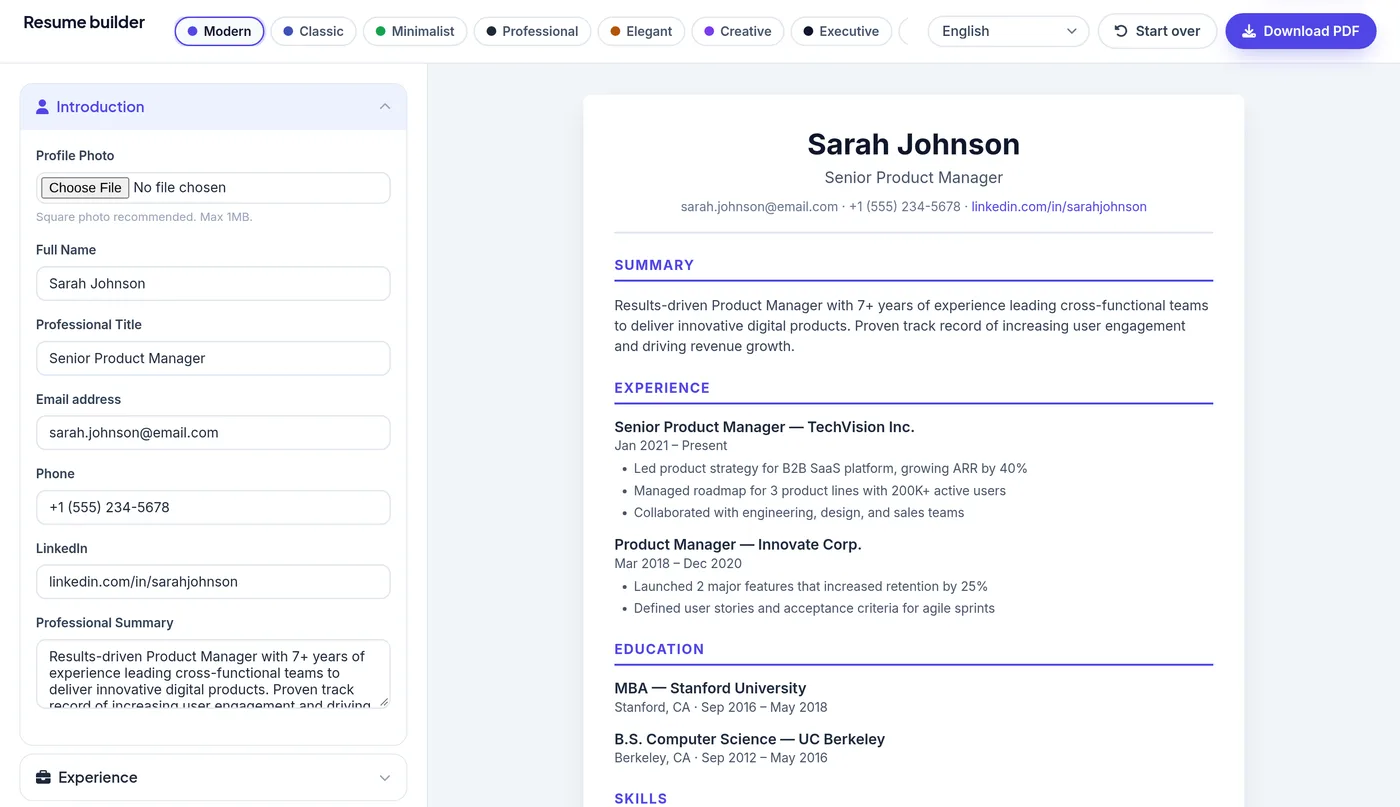Open the linkedin.com/in/sarahjohnson link in preview
Viewport: 1400px width, 807px height.
click(1059, 207)
